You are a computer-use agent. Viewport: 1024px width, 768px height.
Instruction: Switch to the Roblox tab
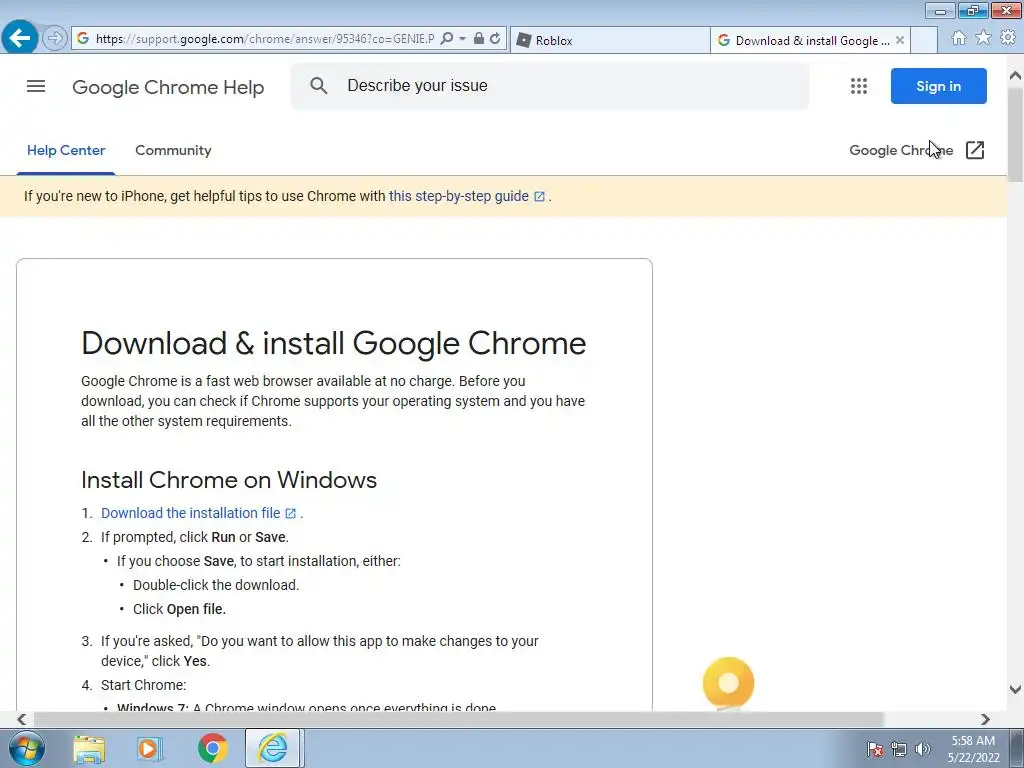coord(610,40)
